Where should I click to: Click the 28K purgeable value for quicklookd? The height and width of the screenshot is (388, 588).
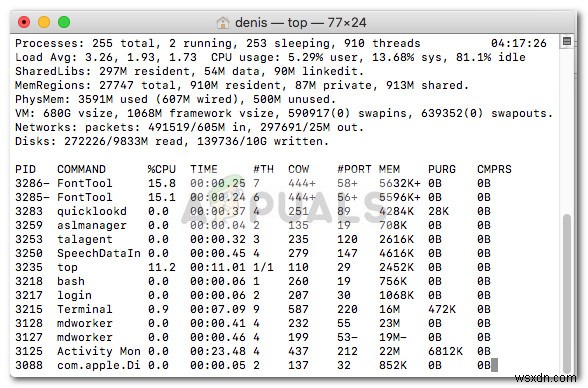click(x=438, y=211)
